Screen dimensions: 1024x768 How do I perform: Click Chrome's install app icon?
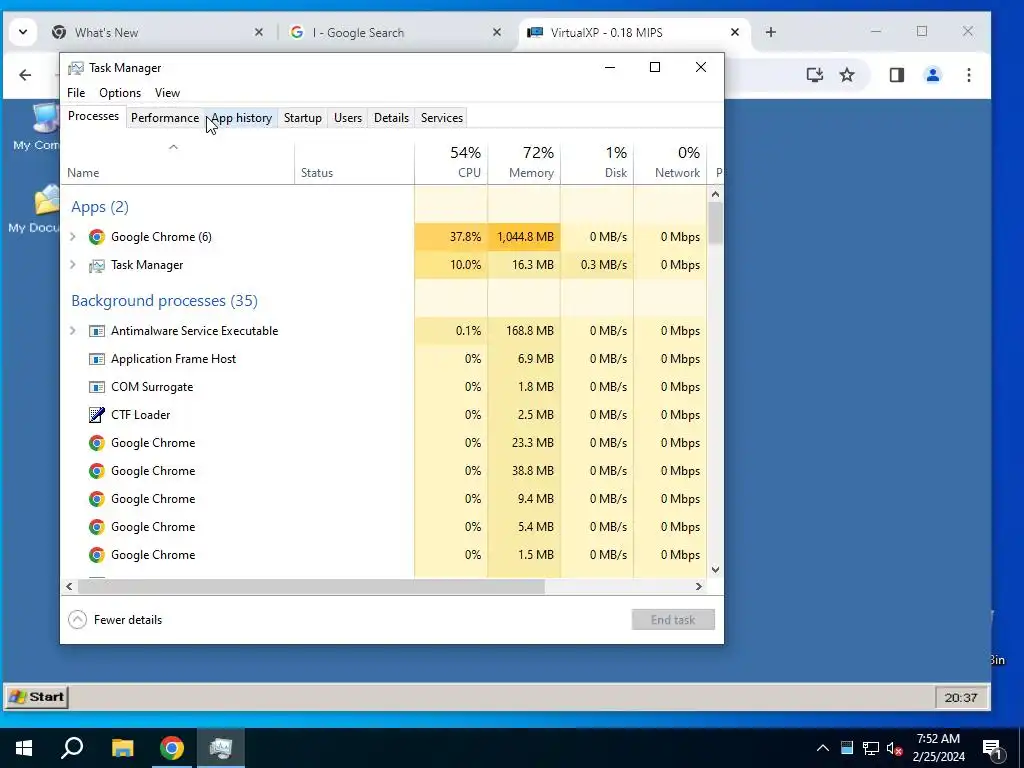pyautogui.click(x=814, y=75)
